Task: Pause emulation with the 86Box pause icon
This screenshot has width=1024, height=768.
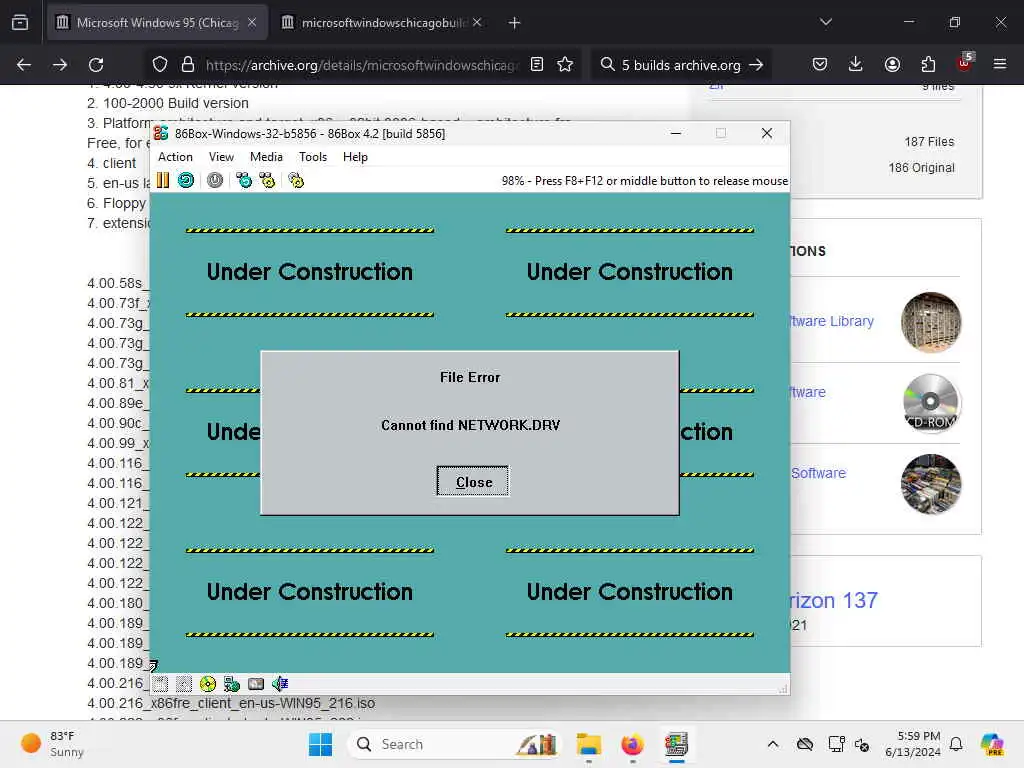Action: pos(163,180)
